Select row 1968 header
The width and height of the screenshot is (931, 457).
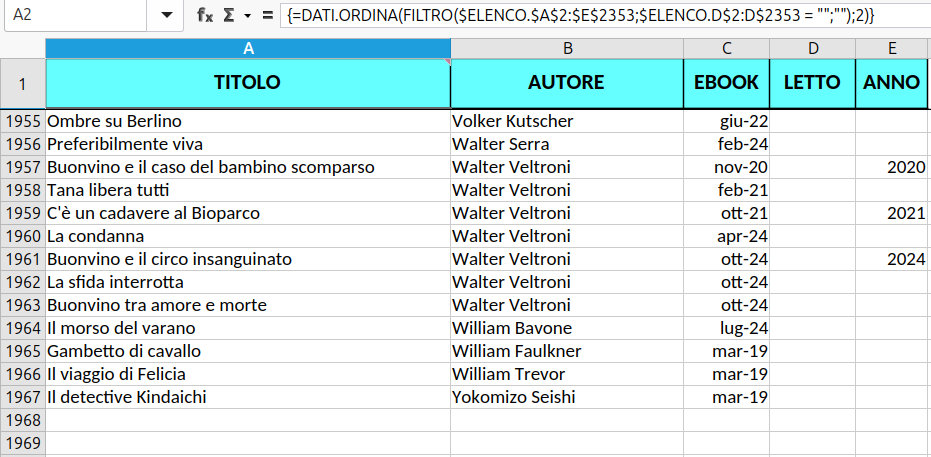pyautogui.click(x=23, y=420)
